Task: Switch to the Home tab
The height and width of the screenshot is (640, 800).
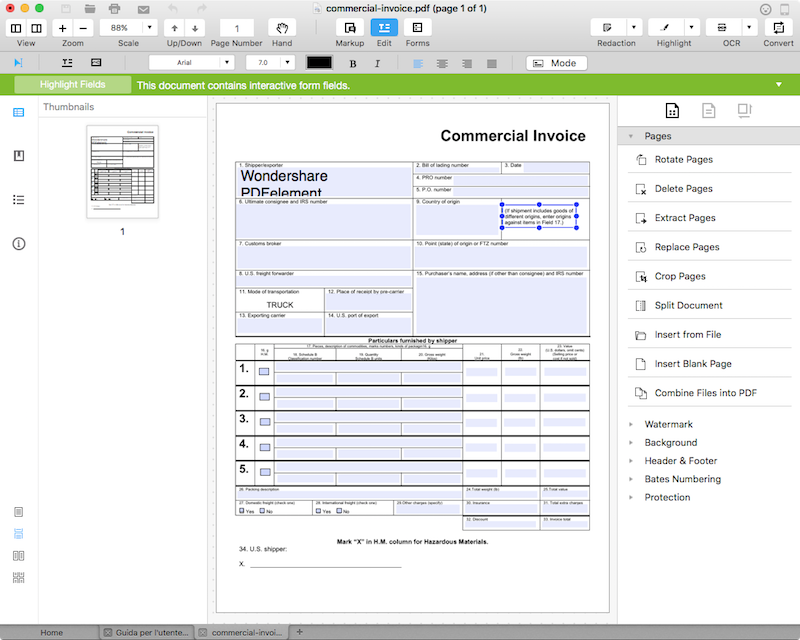Action: click(x=52, y=632)
